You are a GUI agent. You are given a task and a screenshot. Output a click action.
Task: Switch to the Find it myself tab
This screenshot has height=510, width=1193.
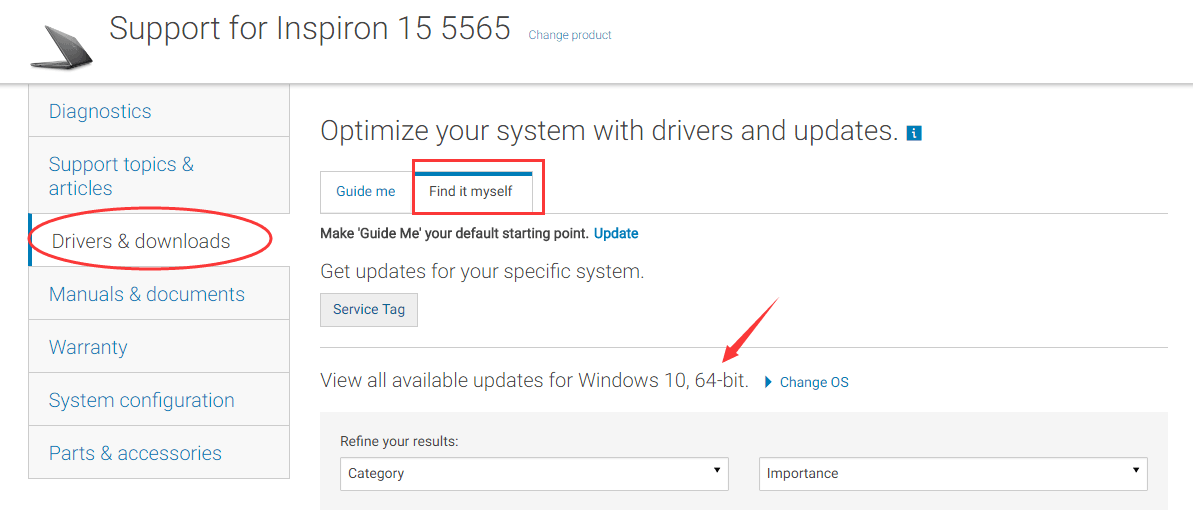tap(471, 192)
